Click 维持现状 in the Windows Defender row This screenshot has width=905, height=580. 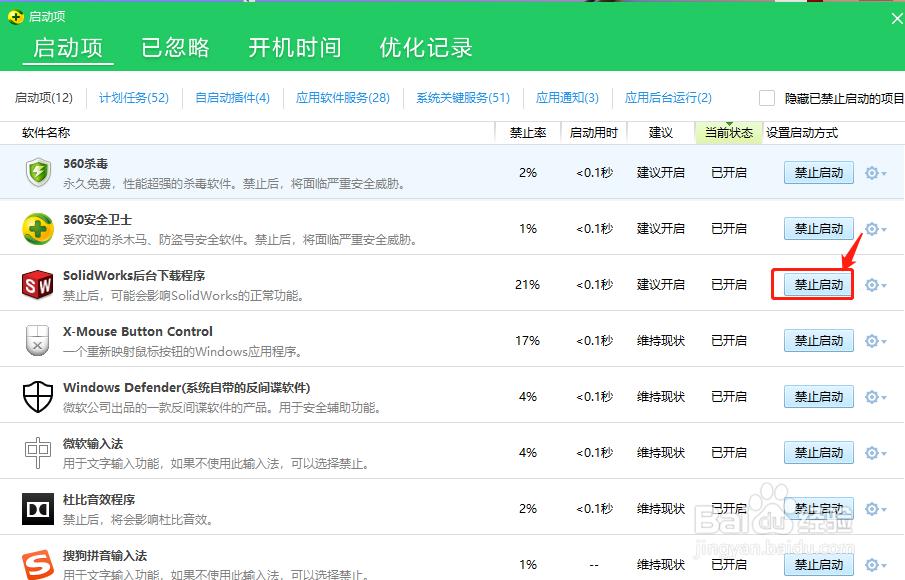[x=661, y=396]
